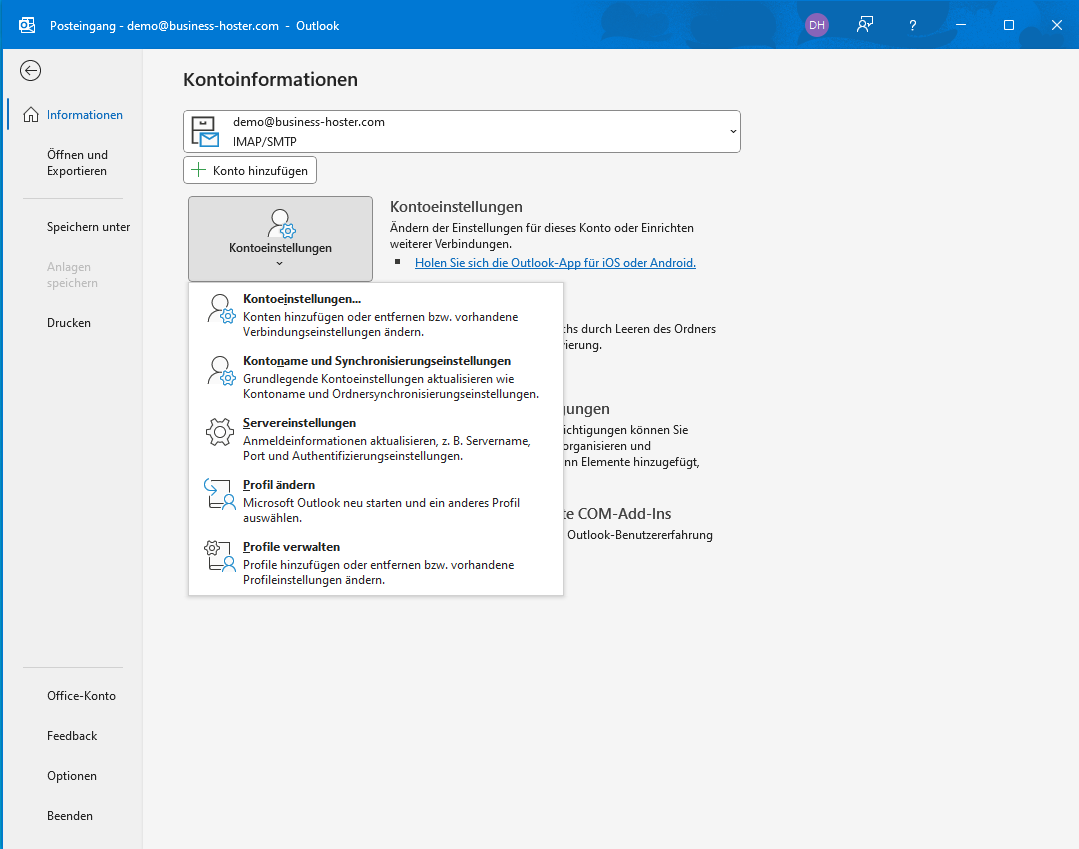Choose Kontoname und Synchronisierungseinstellungen menu entry

coord(376,377)
